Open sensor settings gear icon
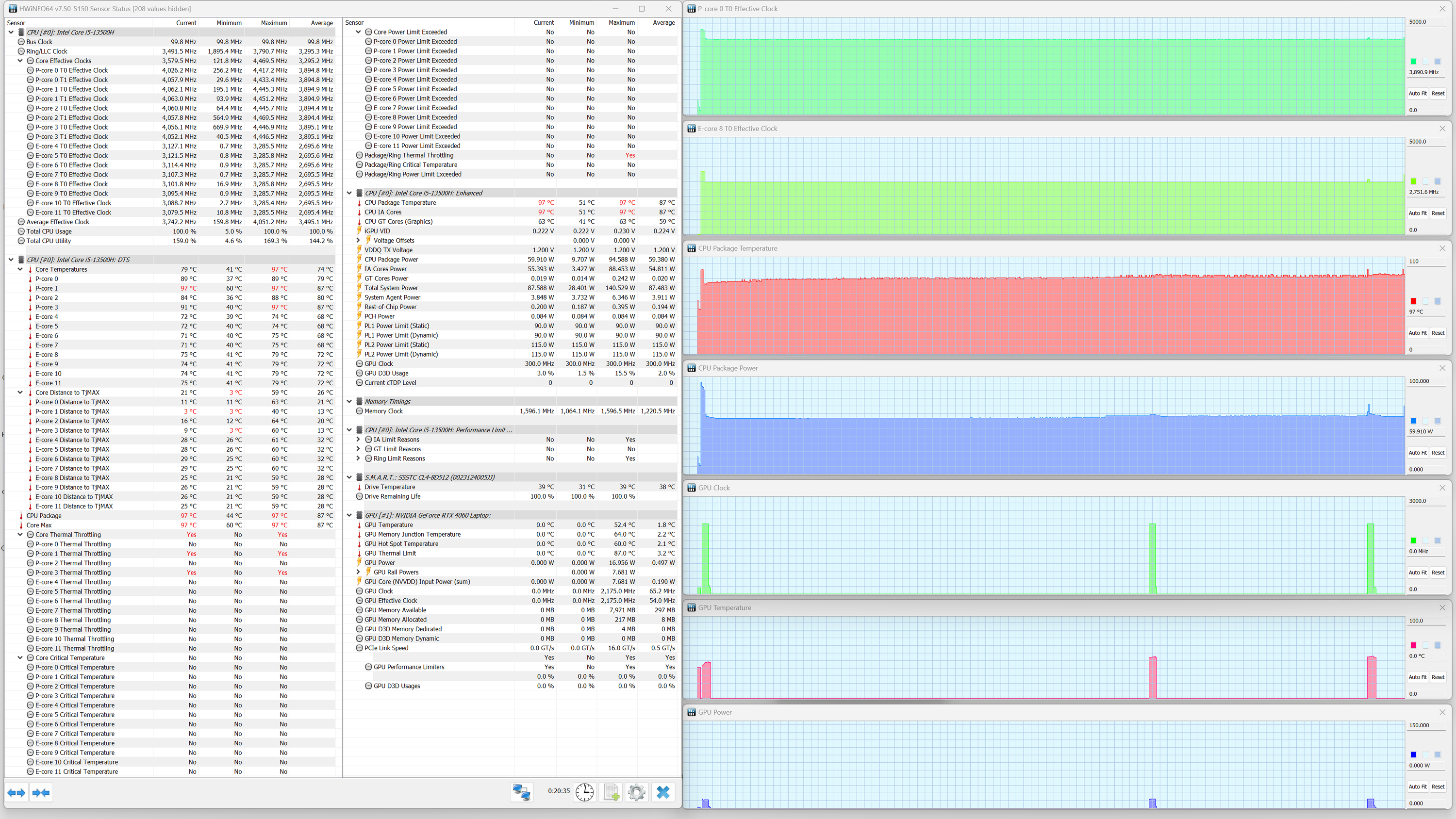This screenshot has width=1456, height=819. (636, 792)
